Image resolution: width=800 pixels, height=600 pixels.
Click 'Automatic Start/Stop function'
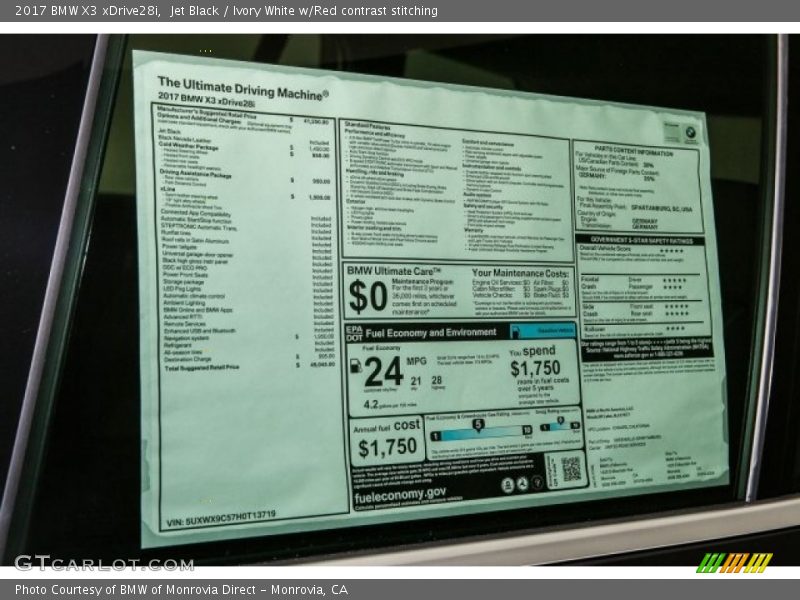(x=196, y=220)
